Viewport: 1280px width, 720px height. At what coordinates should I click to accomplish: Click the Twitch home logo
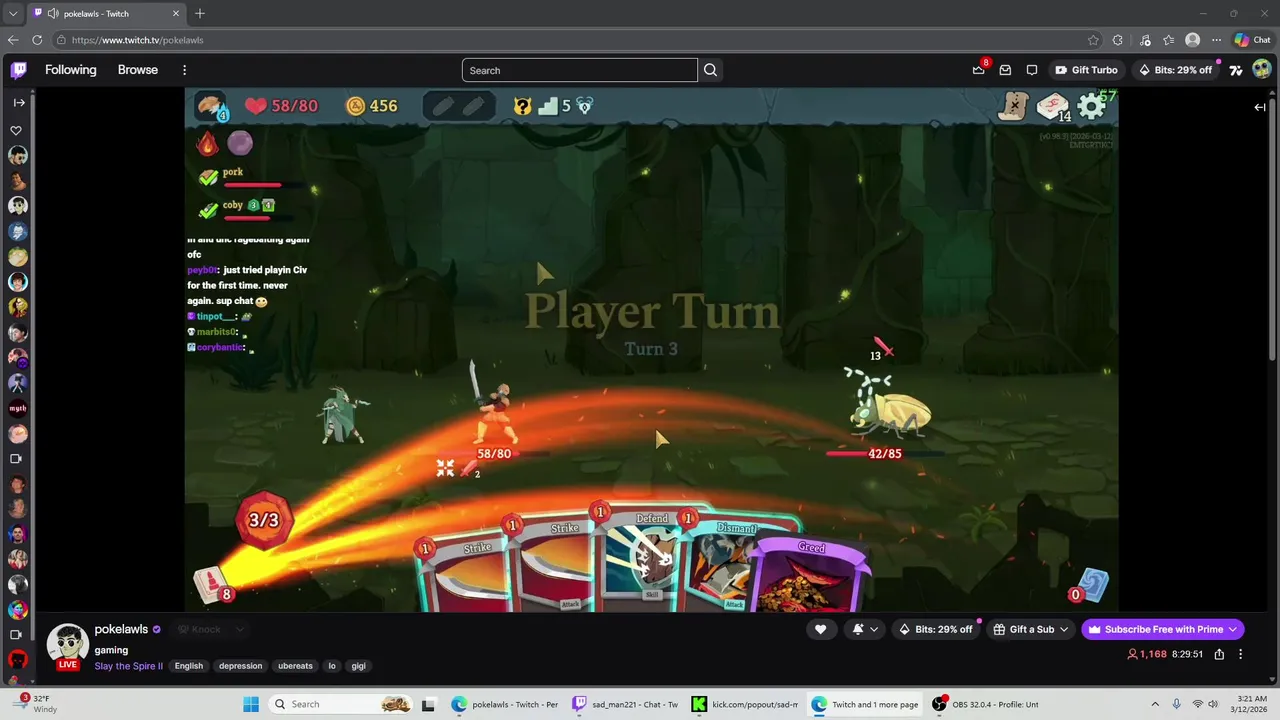tap(19, 70)
